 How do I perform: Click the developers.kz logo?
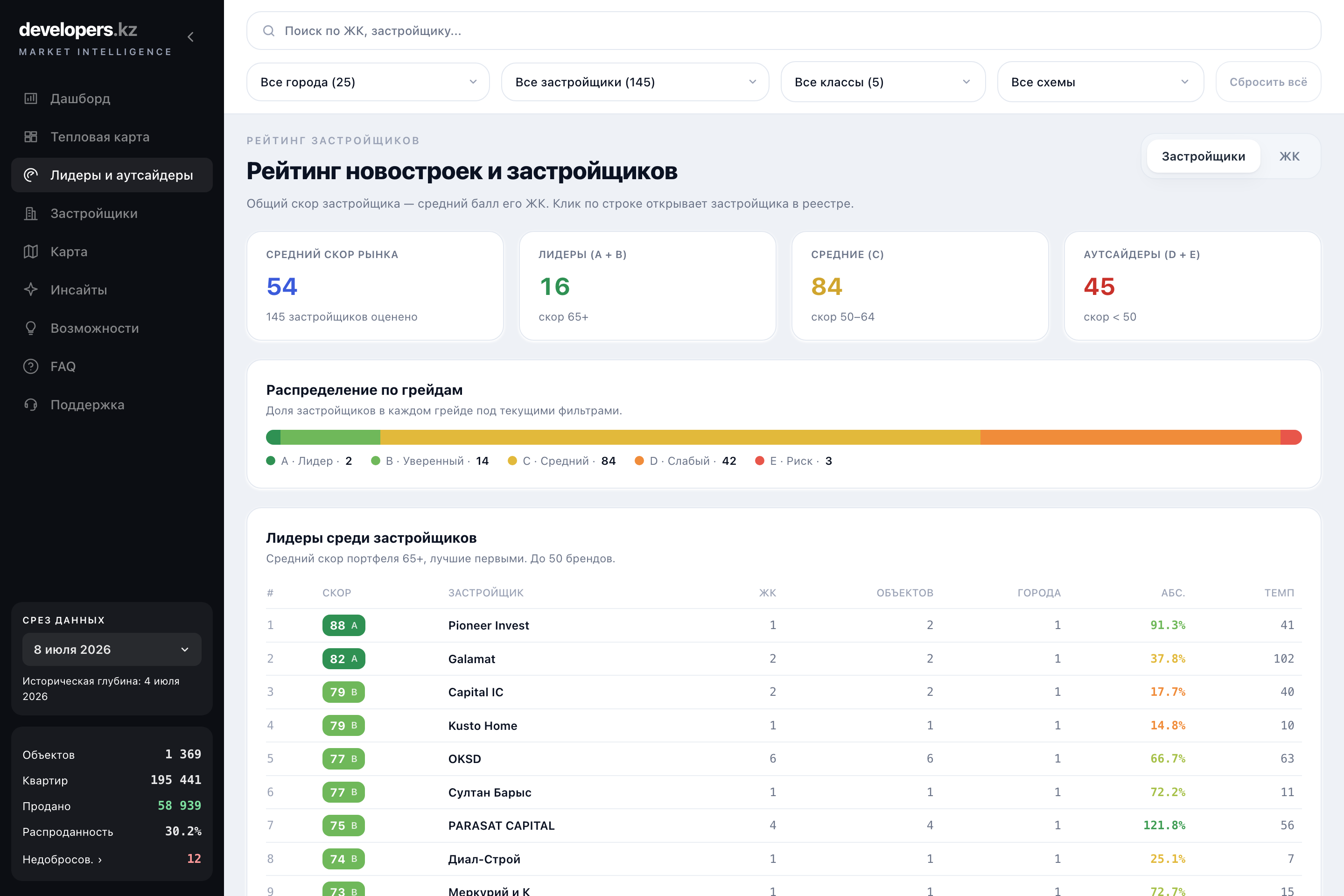tap(78, 29)
